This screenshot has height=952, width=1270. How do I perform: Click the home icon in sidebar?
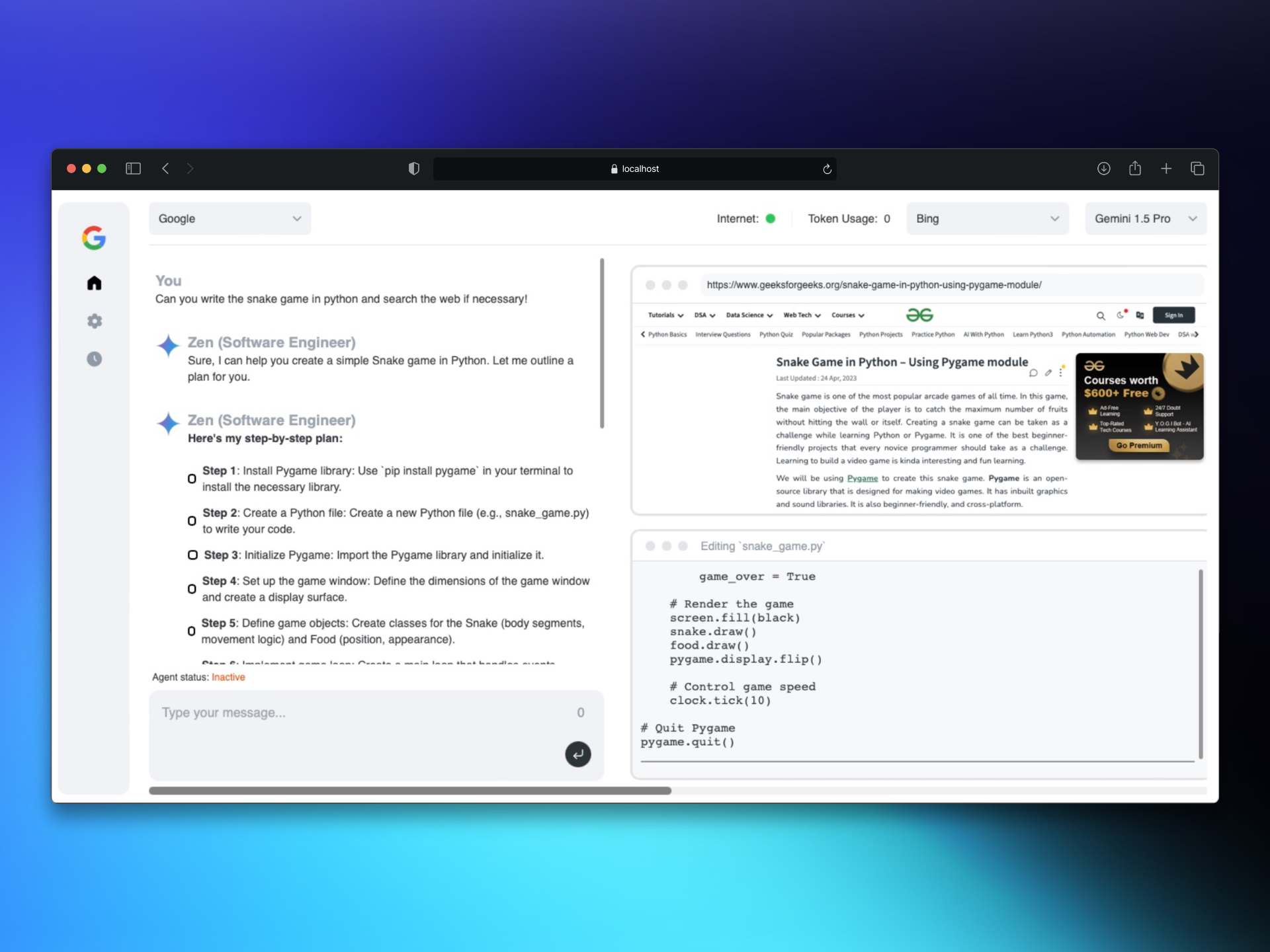click(94, 284)
